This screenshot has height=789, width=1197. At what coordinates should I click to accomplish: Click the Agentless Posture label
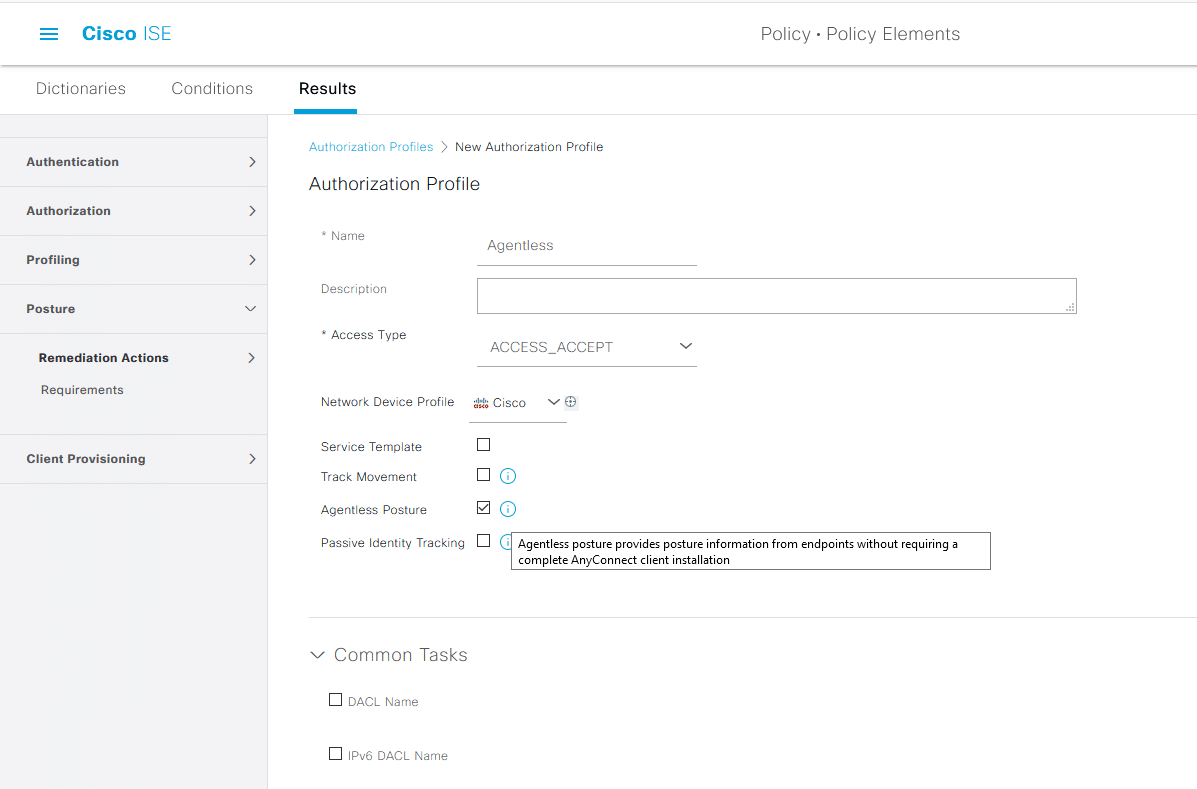tap(374, 510)
